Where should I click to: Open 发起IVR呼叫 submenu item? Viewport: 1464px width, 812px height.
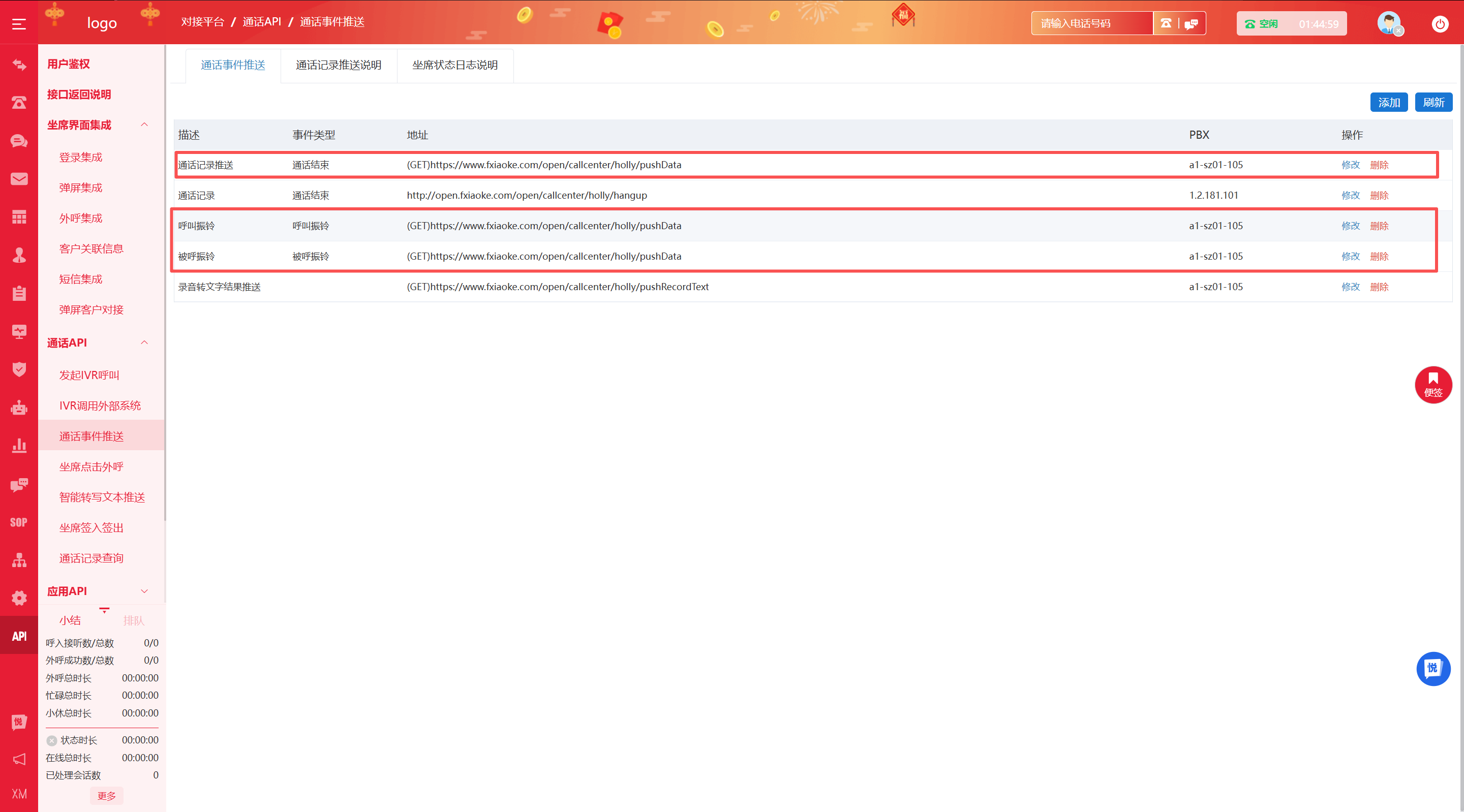(x=89, y=375)
